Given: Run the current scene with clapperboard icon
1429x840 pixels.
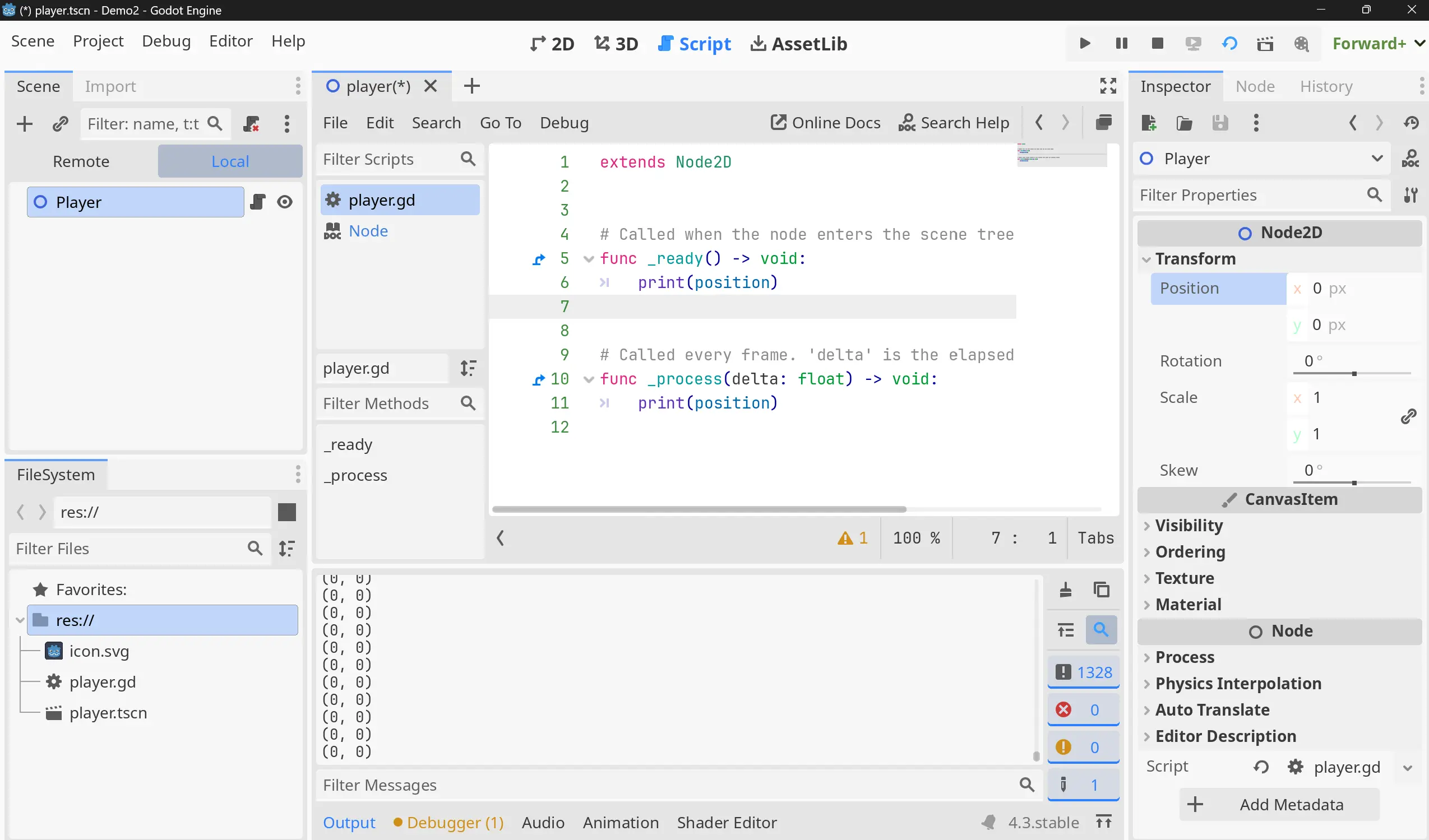Looking at the screenshot, I should click(x=1265, y=43).
